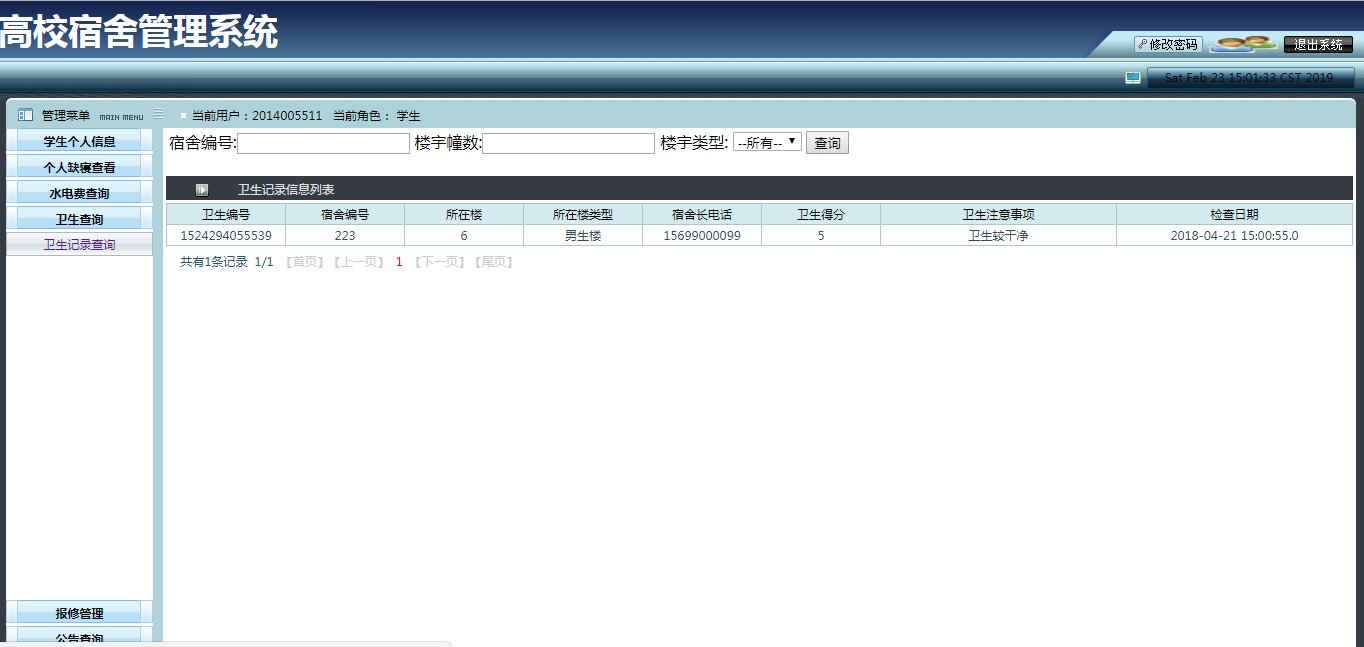
Task: Click the 宿舍编号 column header
Action: click(345, 214)
